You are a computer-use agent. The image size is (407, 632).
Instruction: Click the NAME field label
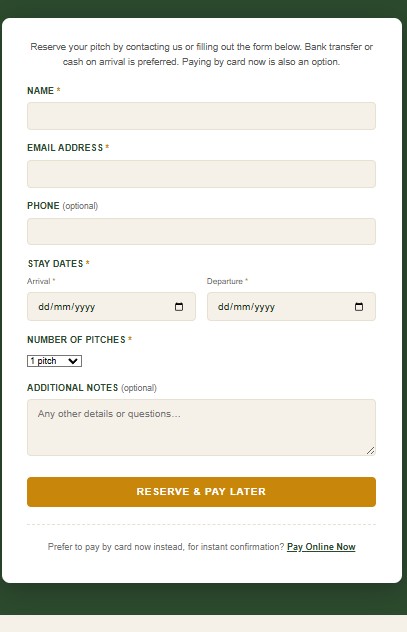coord(40,91)
